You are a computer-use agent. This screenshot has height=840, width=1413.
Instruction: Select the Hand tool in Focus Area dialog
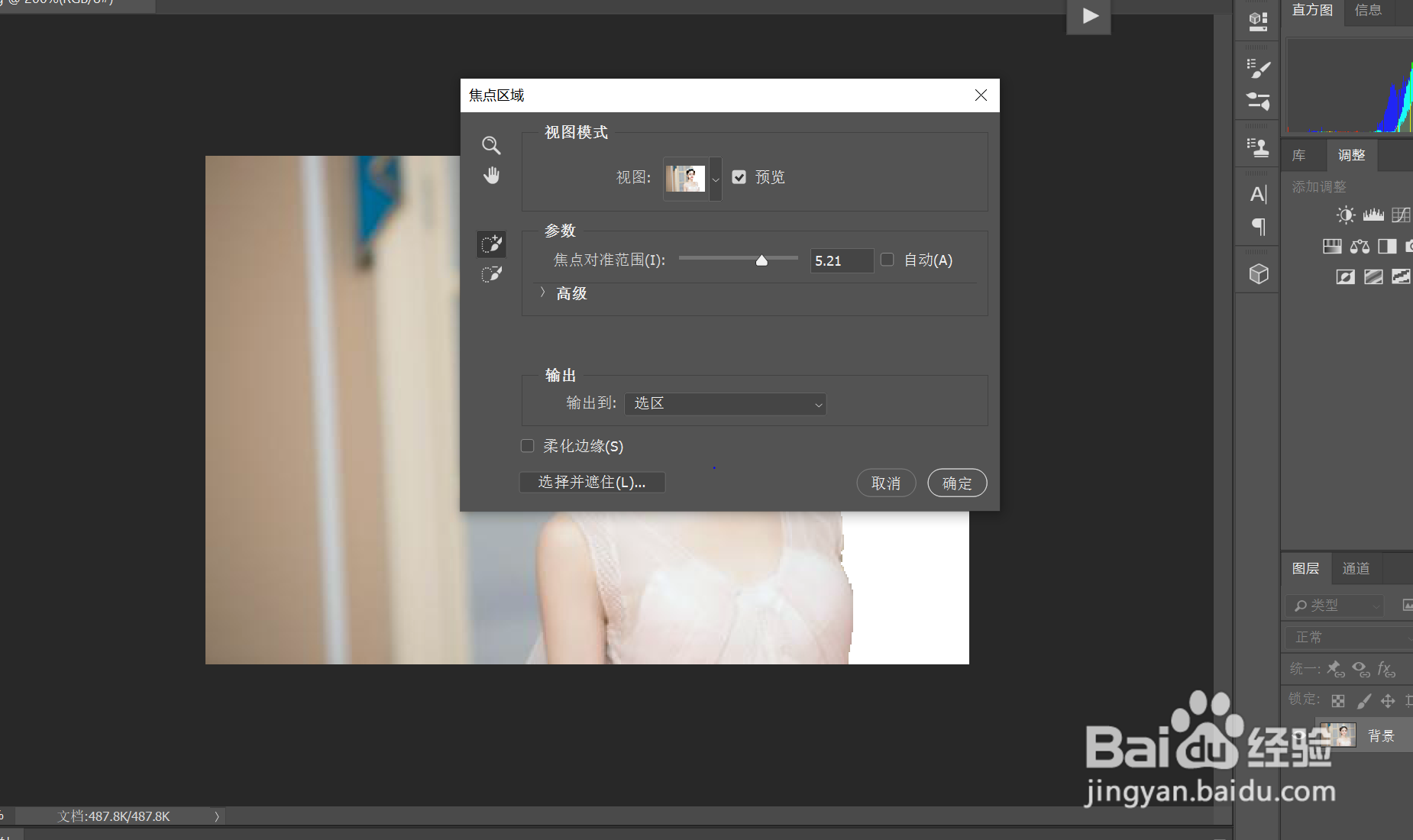tap(491, 175)
